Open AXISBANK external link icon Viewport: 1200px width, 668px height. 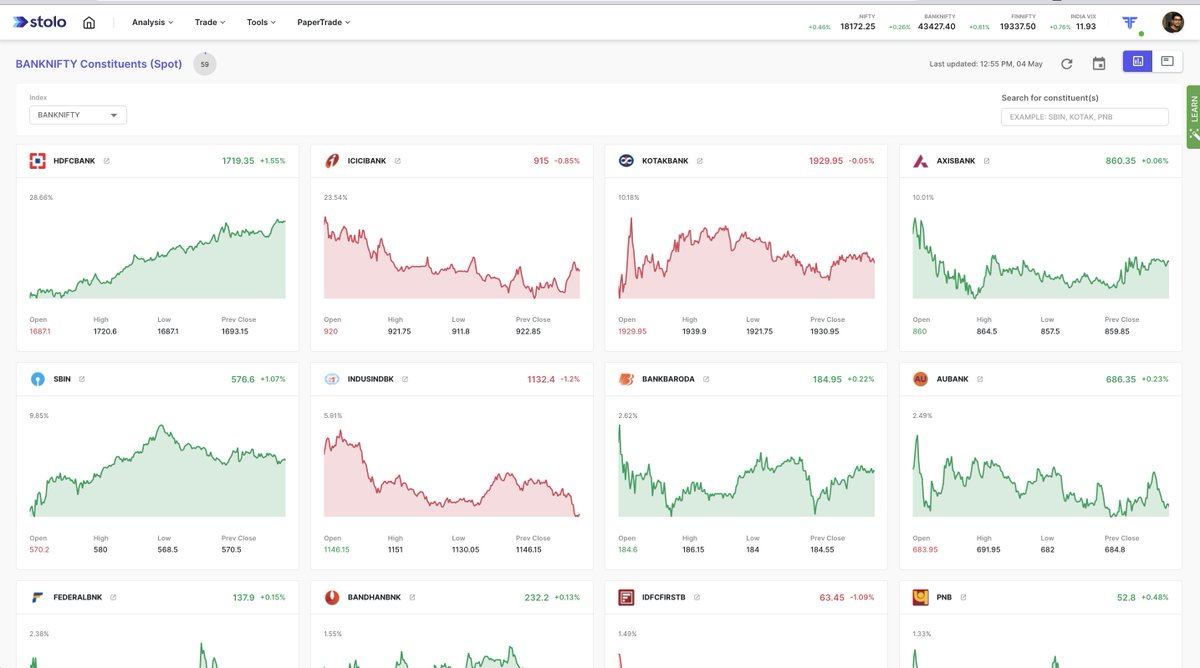(987, 161)
